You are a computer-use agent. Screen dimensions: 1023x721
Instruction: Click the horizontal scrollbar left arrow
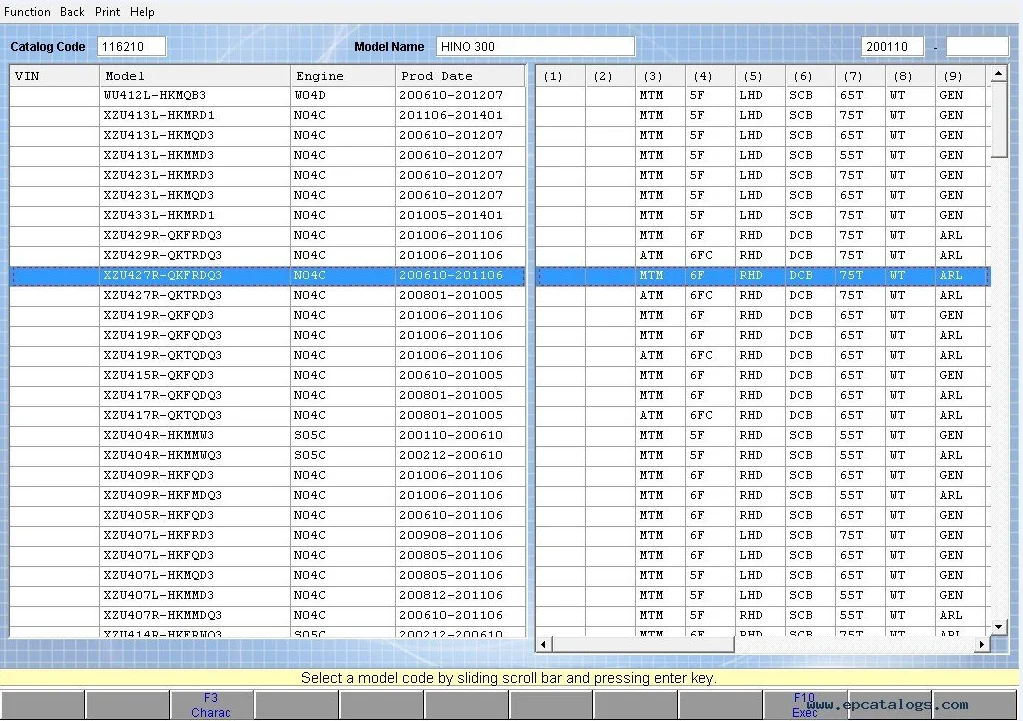[543, 645]
